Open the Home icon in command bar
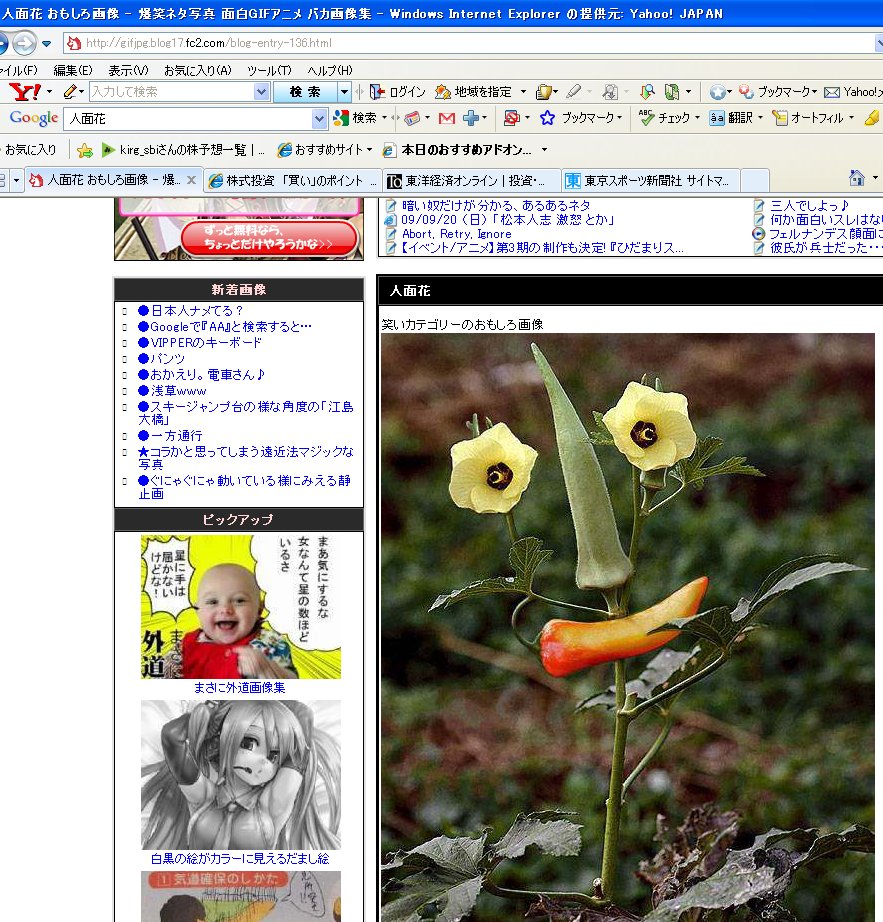 (x=856, y=179)
